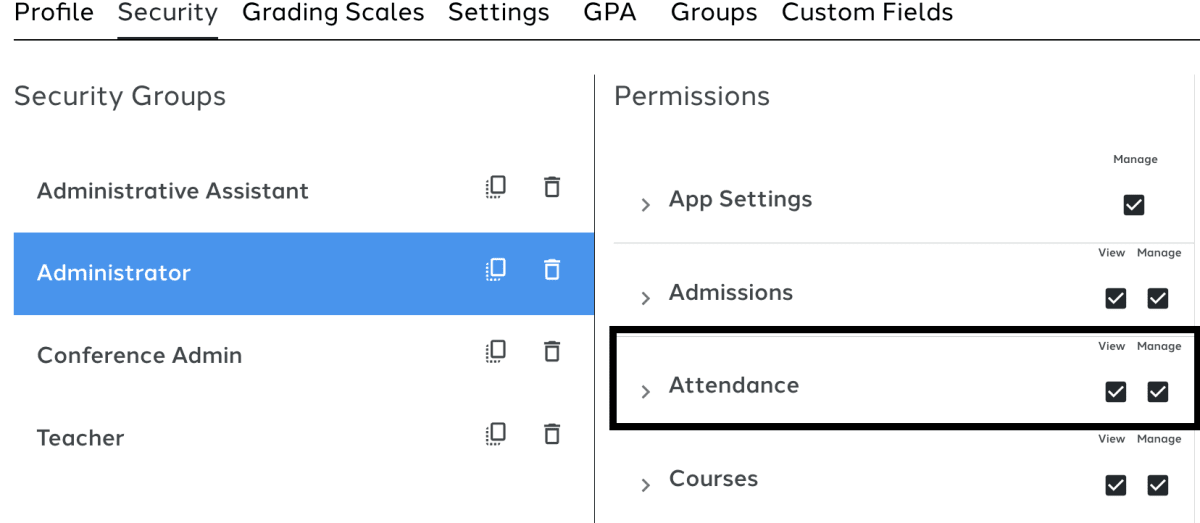Click the Administrator trash icon

coord(551,269)
